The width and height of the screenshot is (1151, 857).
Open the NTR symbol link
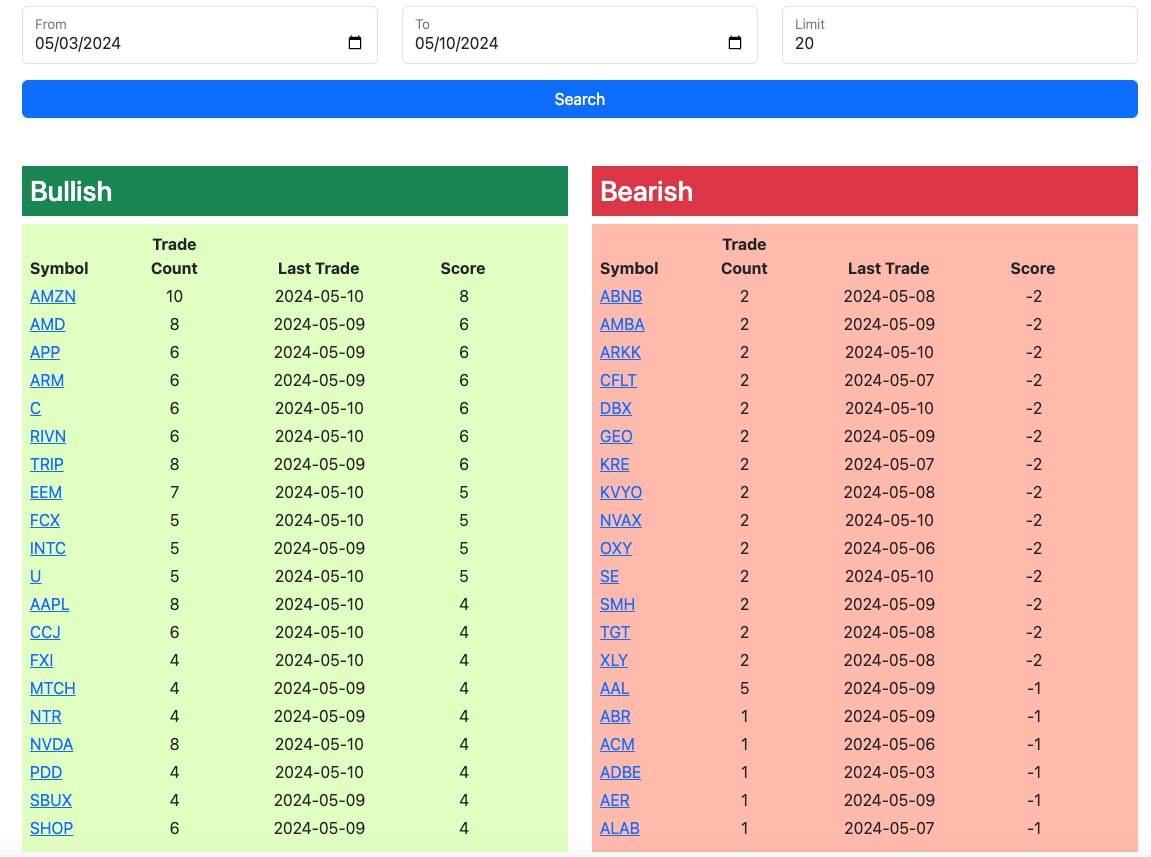(x=46, y=716)
